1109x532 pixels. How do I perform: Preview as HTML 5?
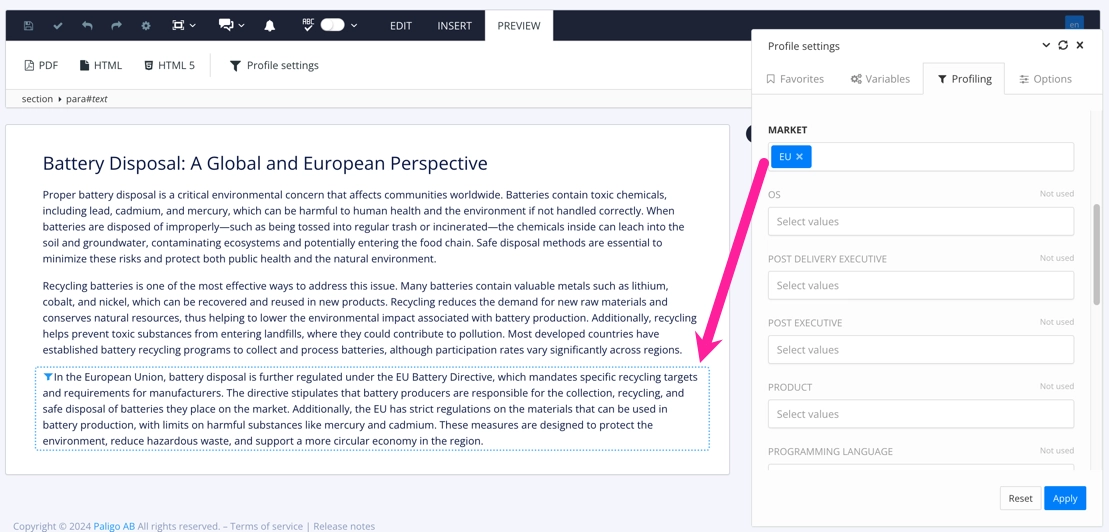tap(169, 65)
